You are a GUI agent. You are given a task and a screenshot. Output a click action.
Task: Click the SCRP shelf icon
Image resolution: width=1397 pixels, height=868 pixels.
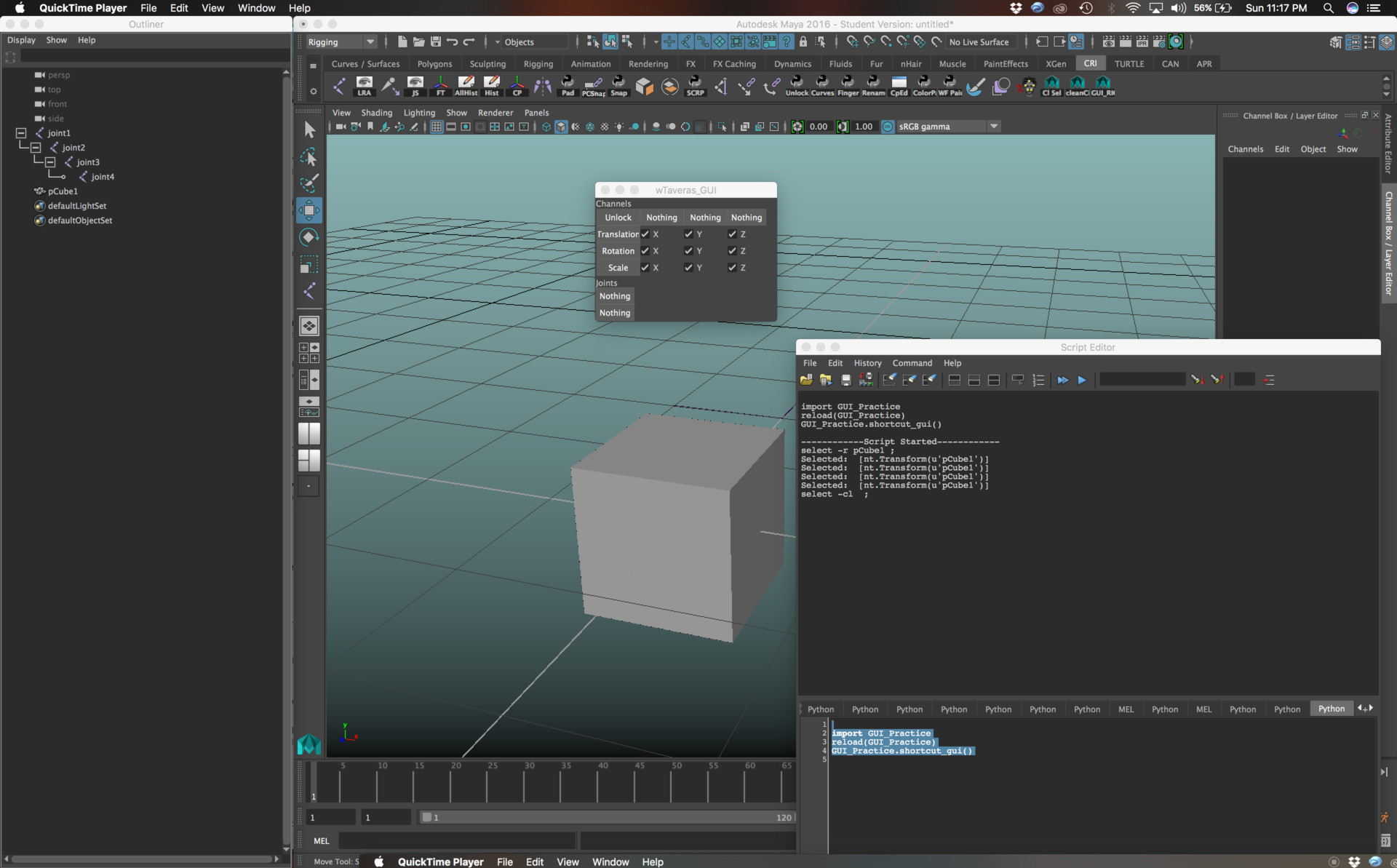[x=695, y=86]
